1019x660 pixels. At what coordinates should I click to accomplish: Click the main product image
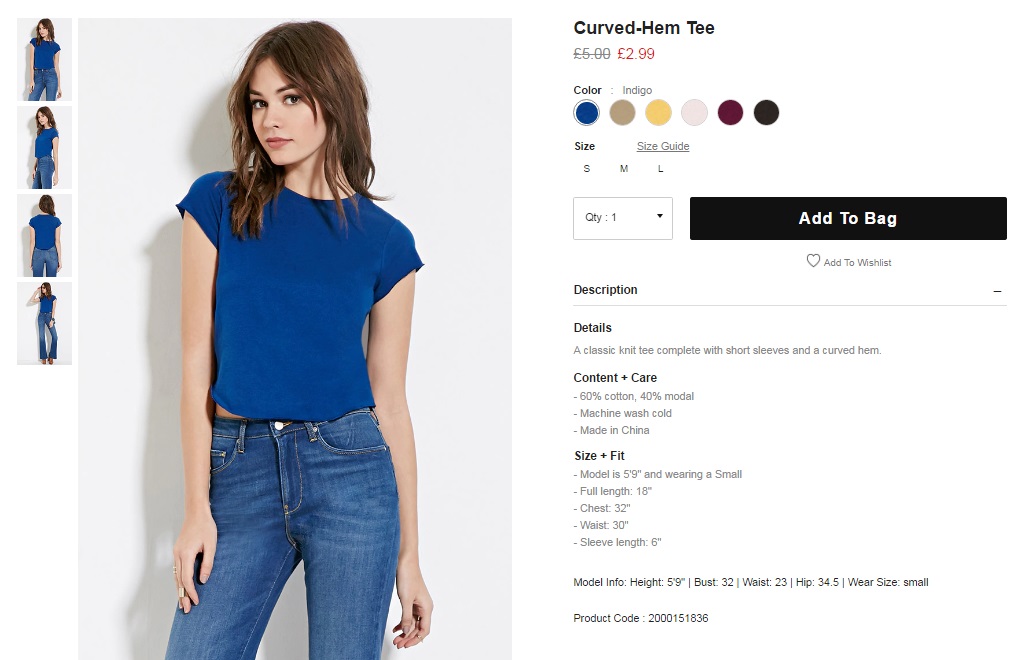pos(295,339)
